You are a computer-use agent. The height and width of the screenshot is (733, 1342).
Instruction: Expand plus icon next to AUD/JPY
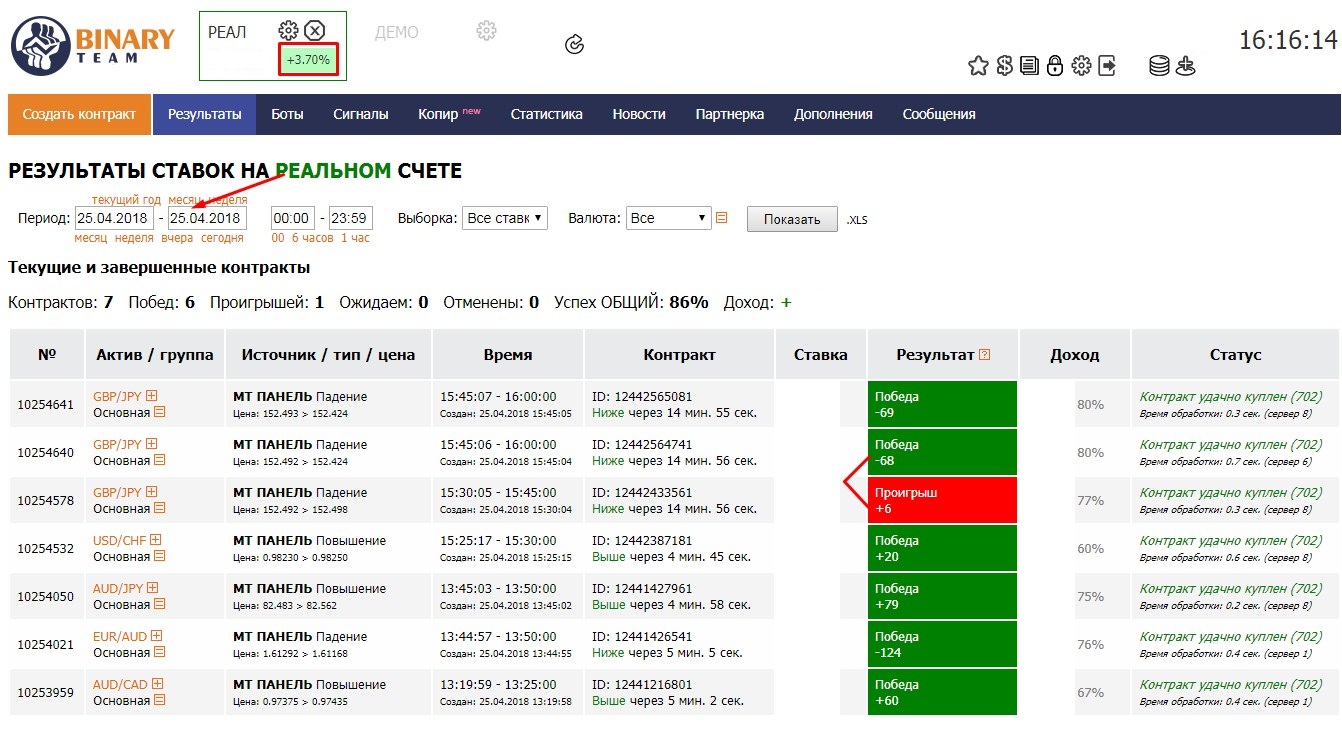pyautogui.click(x=153, y=588)
